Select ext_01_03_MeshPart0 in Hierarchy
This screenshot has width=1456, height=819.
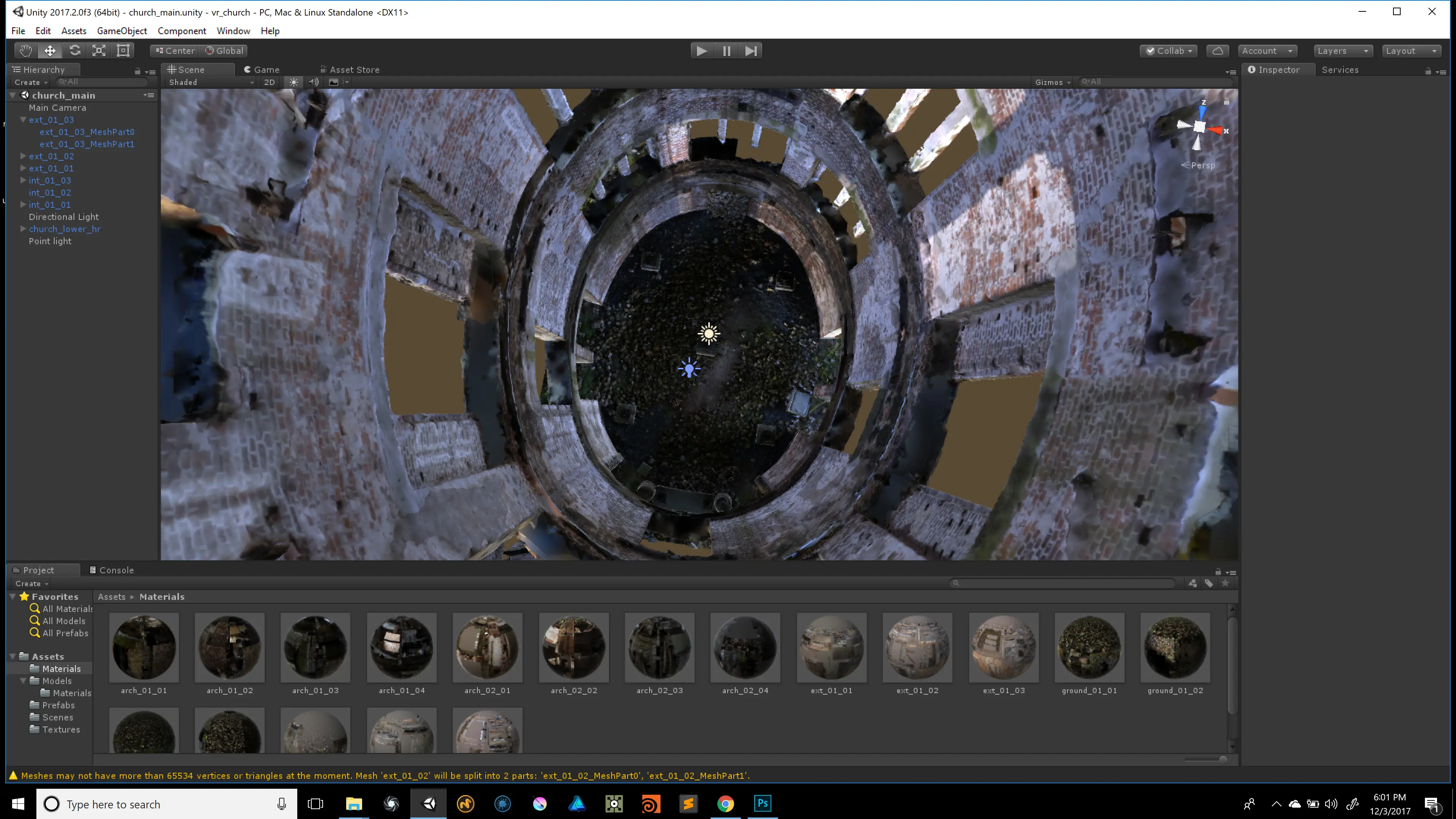87,132
